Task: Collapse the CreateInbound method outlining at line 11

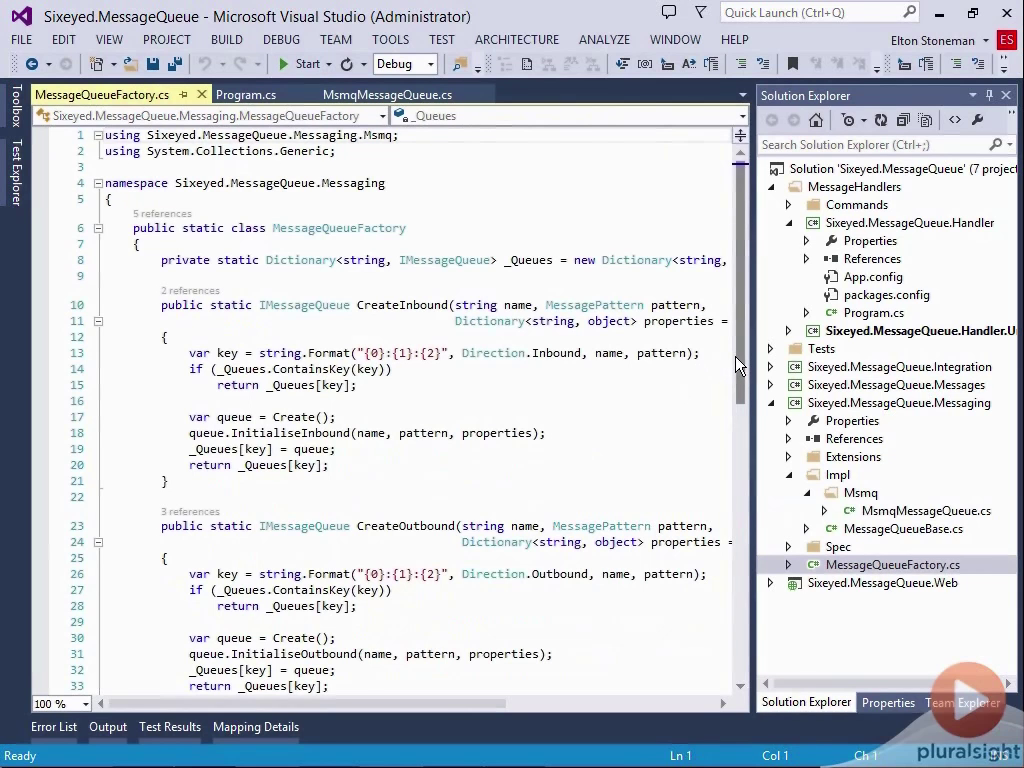Action: (x=98, y=321)
